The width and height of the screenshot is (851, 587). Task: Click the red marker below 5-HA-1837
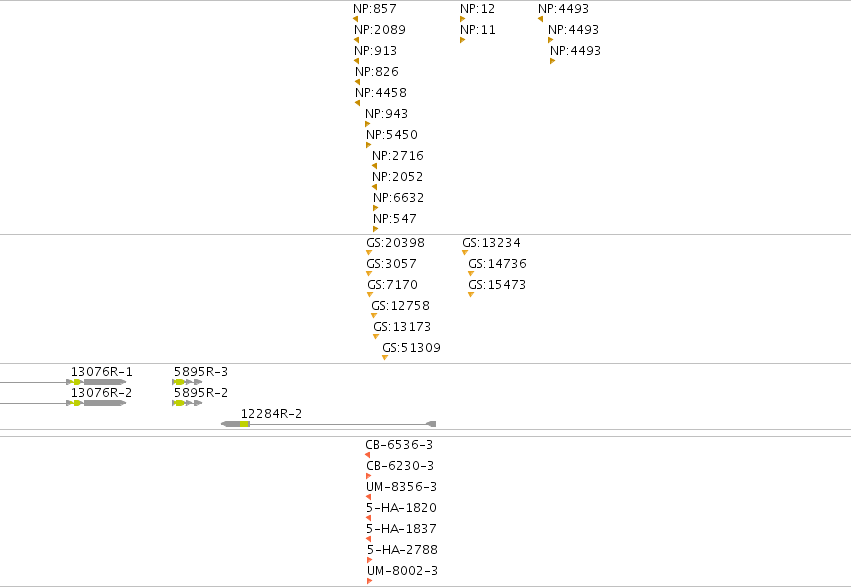click(x=369, y=539)
